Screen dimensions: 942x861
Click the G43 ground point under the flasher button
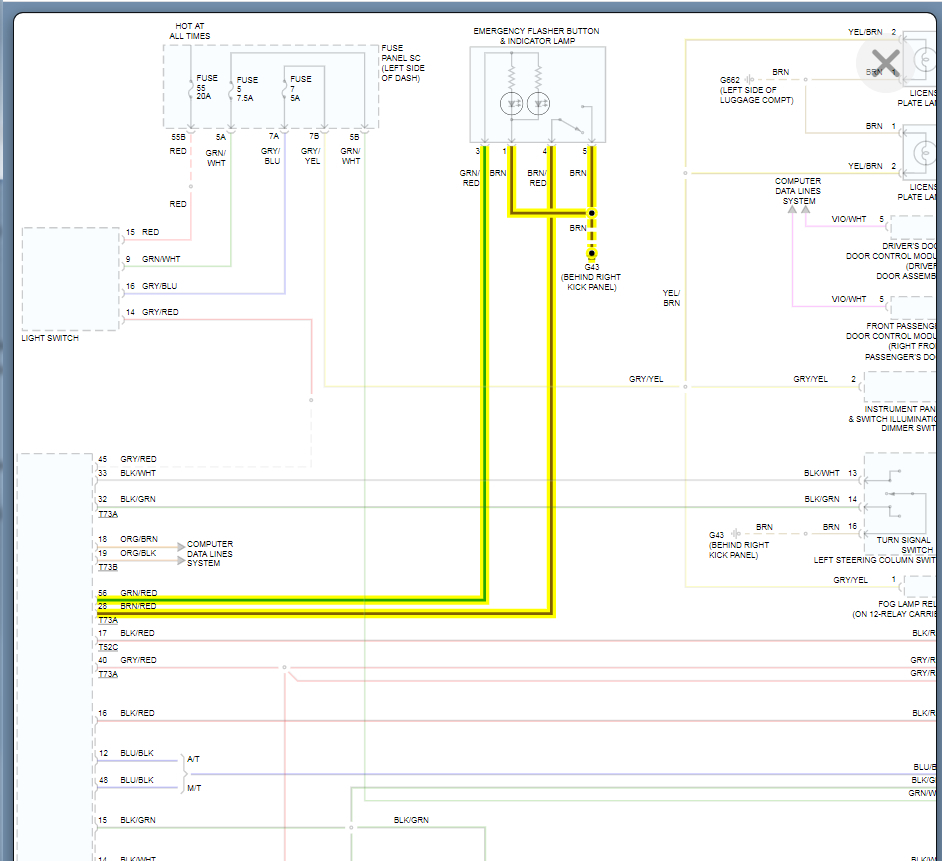(591, 254)
